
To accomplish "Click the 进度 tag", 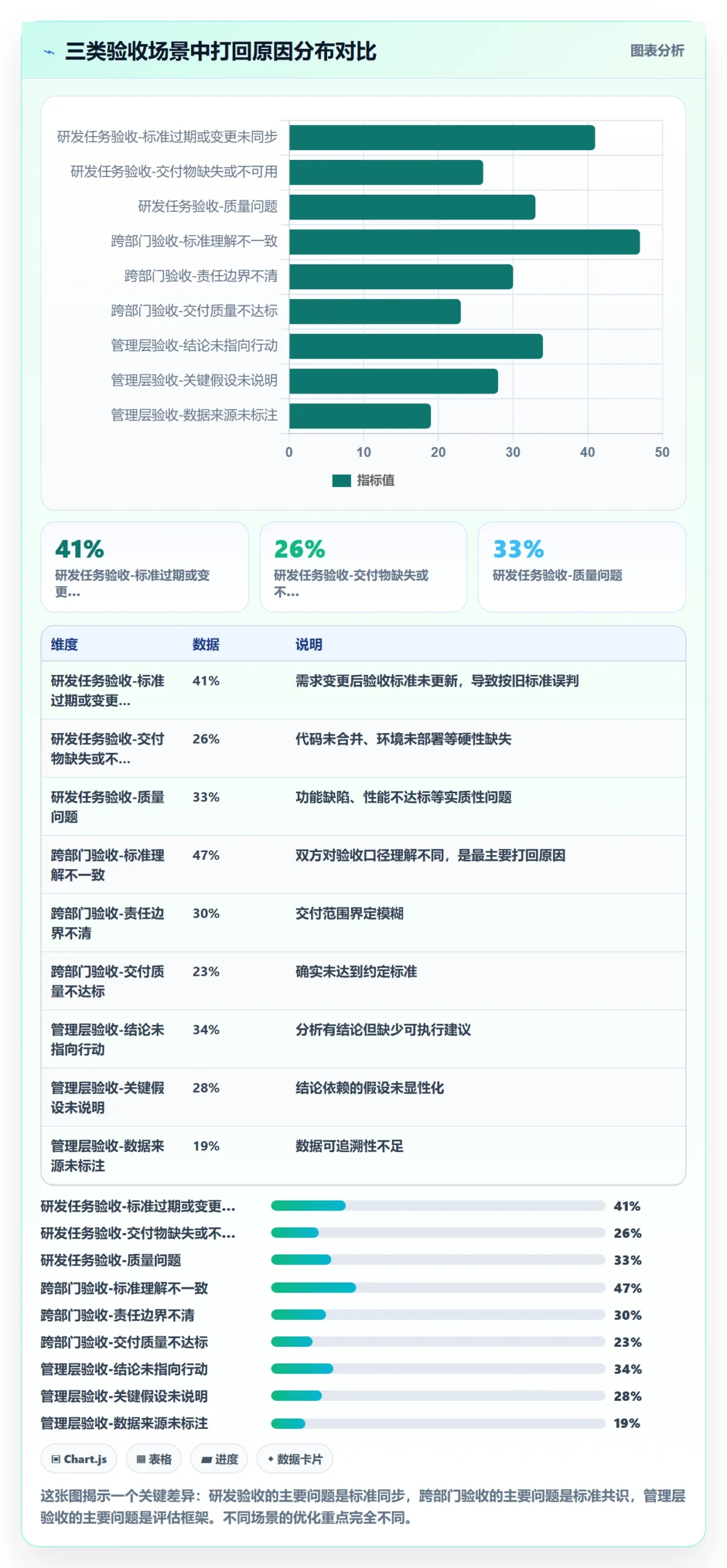I will 219,1459.
